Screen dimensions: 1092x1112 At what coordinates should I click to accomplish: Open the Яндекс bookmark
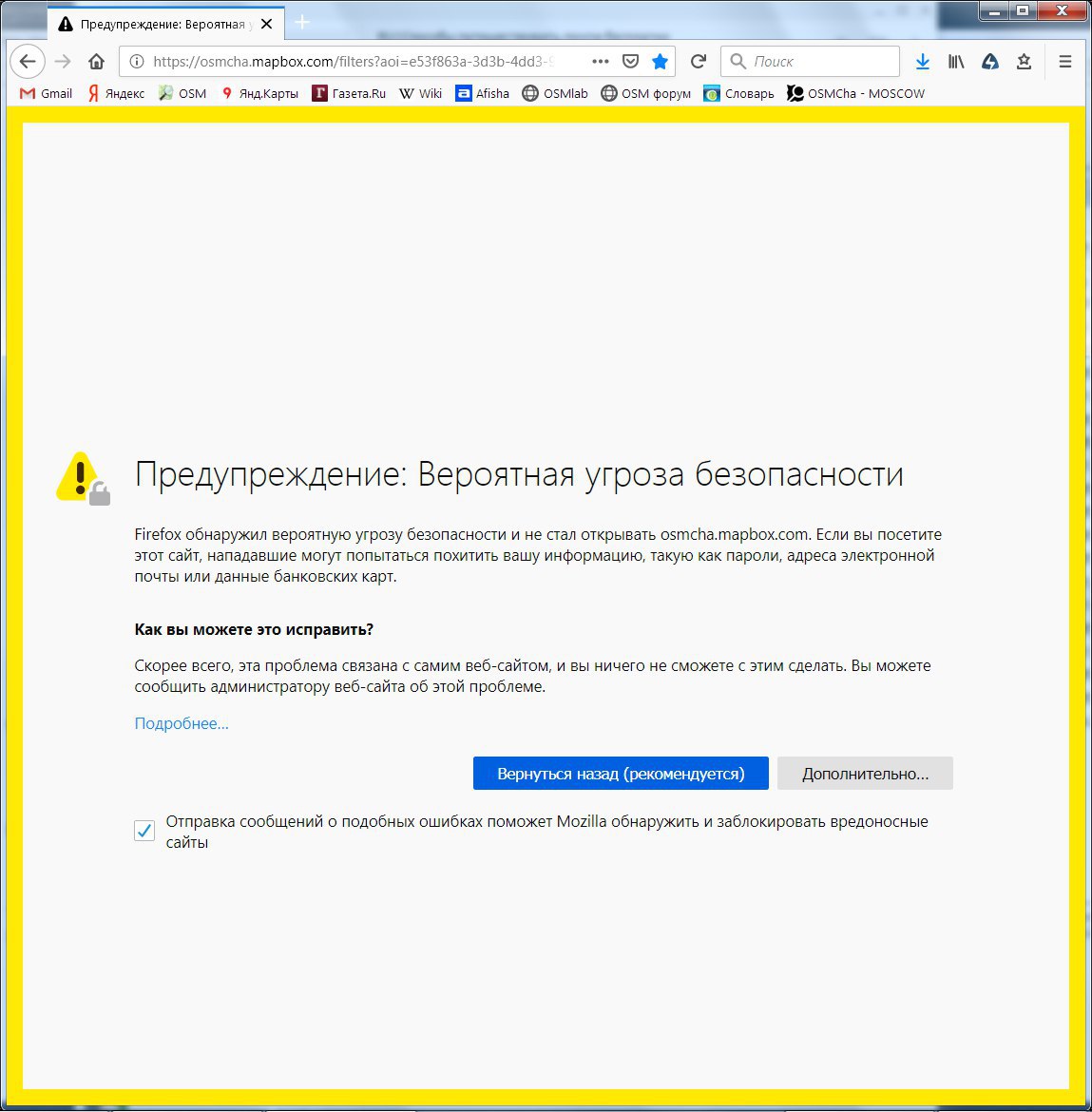pyautogui.click(x=116, y=93)
